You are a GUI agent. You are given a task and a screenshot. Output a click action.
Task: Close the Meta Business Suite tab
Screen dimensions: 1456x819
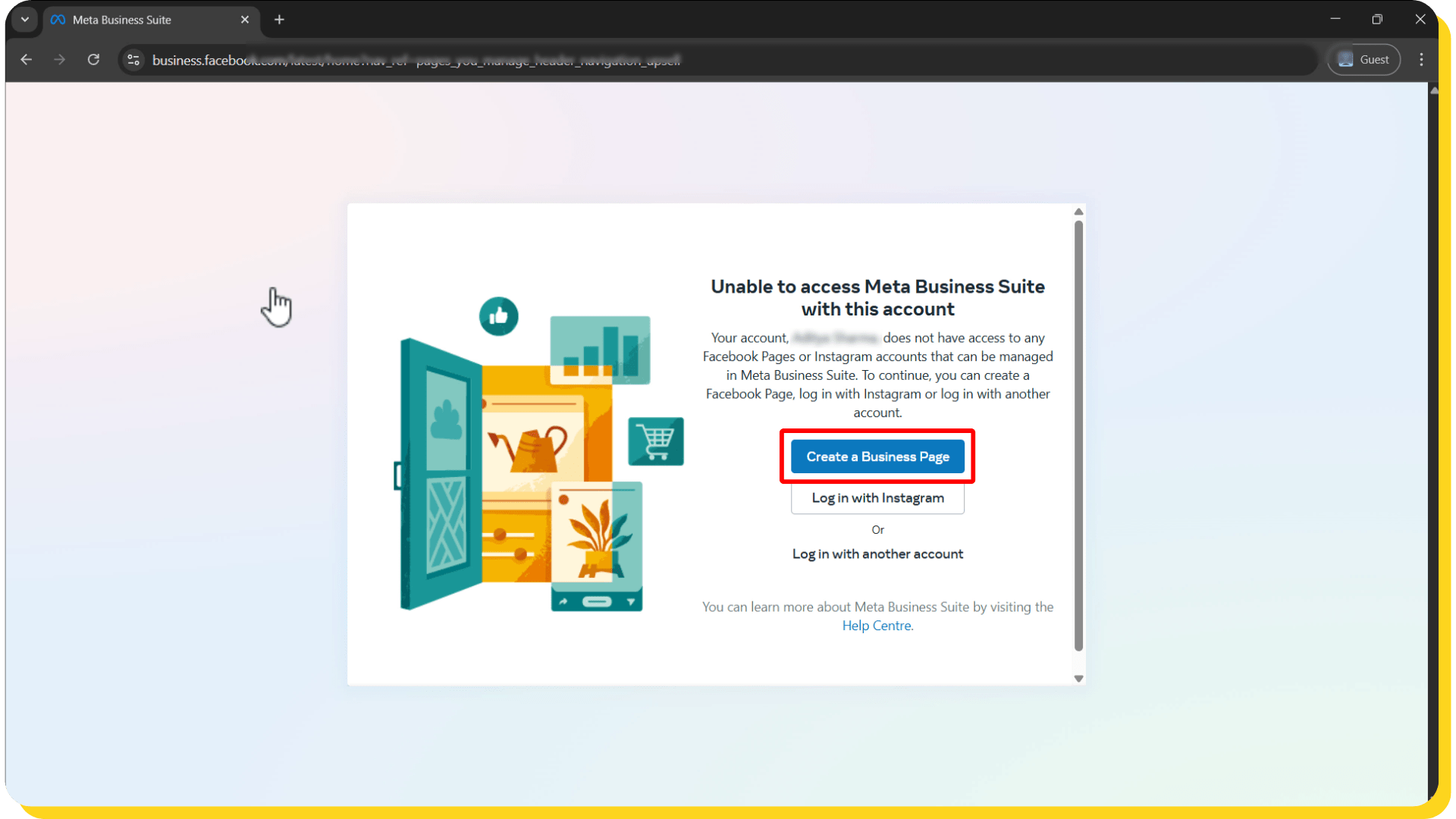244,20
